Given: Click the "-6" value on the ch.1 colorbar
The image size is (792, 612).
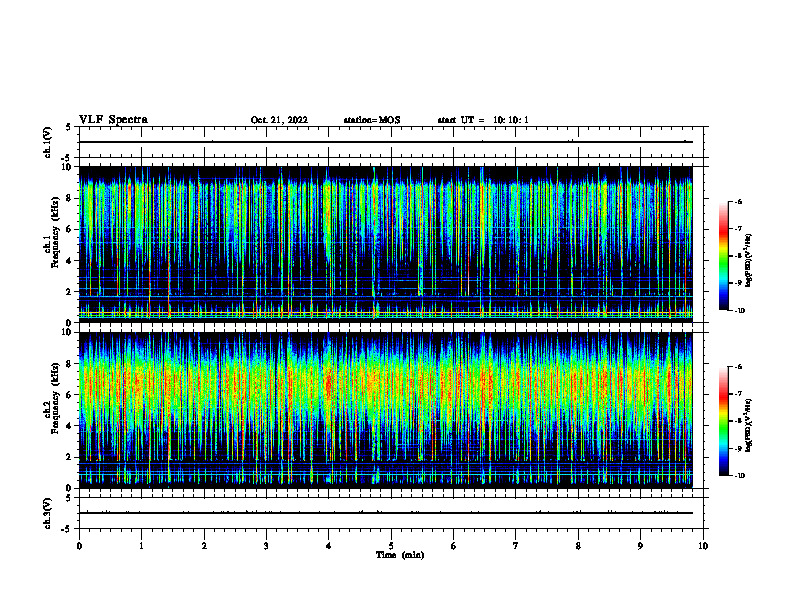Looking at the screenshot, I should (738, 201).
